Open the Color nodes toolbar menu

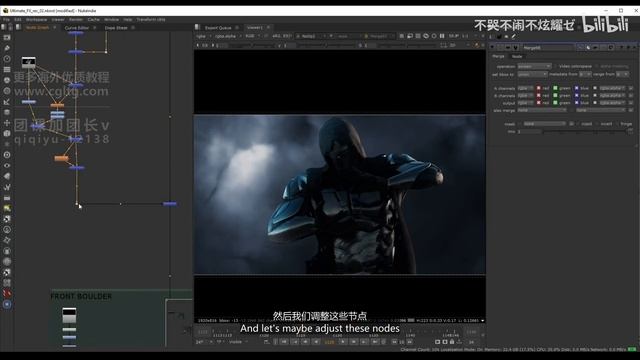[7, 80]
